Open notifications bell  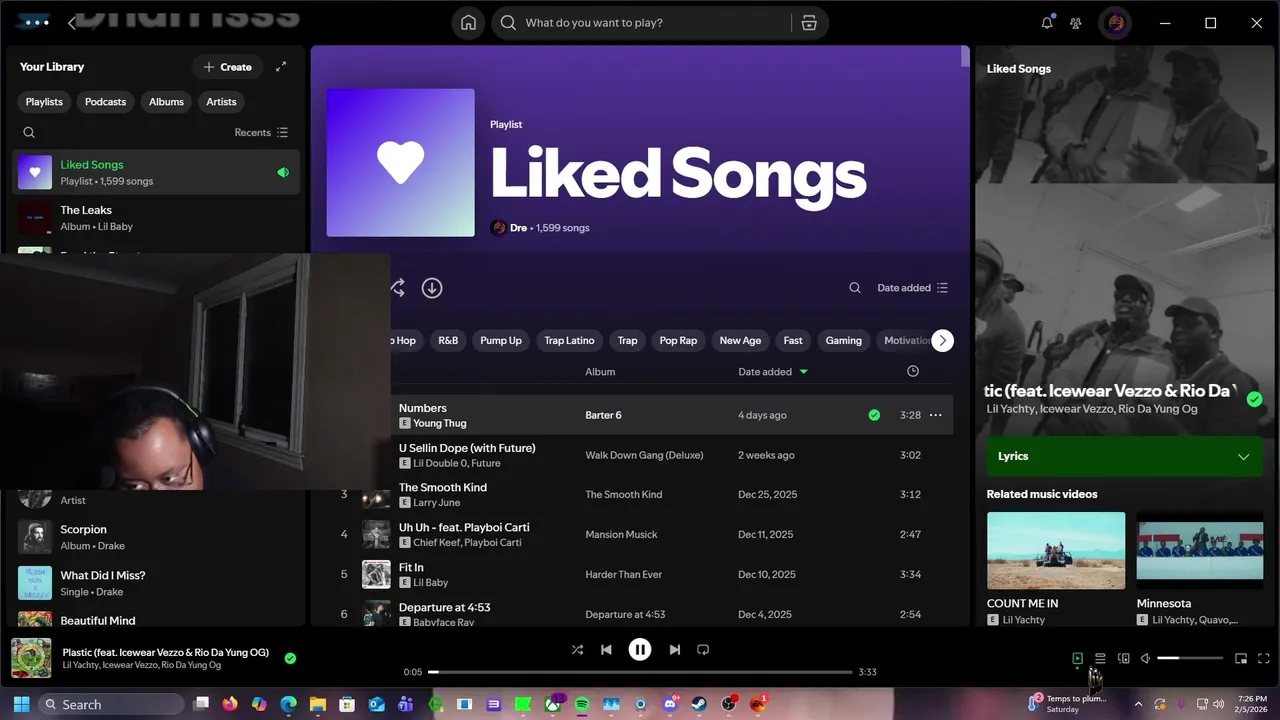click(1047, 23)
